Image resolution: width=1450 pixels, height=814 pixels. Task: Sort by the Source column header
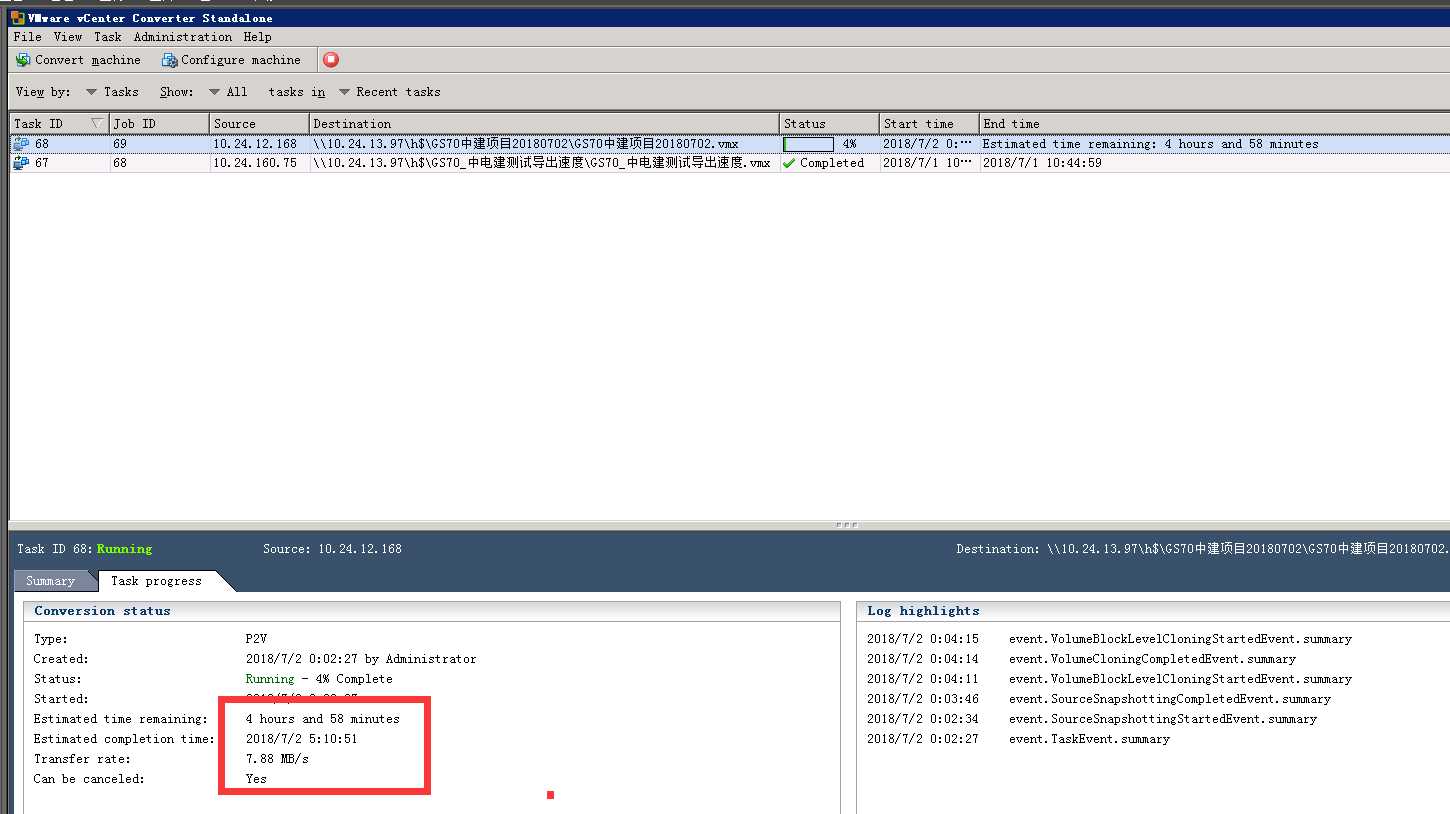pyautogui.click(x=259, y=124)
